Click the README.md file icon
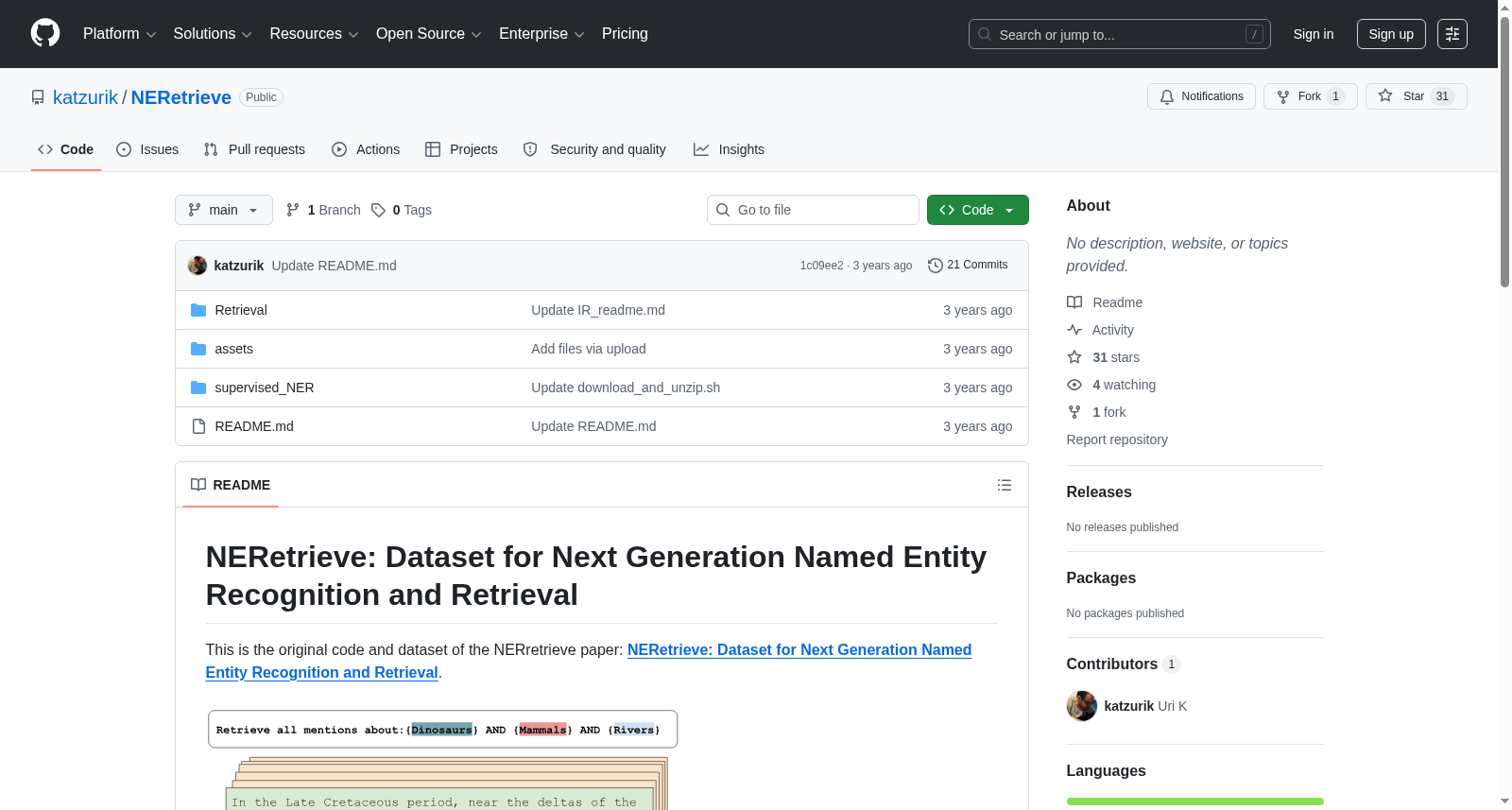The image size is (1512, 810). 198,426
